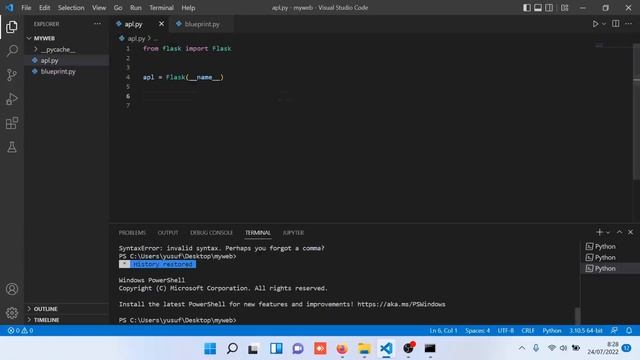Image resolution: width=640 pixels, height=360 pixels.
Task: Select language mode Python in status bar
Action: 552,331
